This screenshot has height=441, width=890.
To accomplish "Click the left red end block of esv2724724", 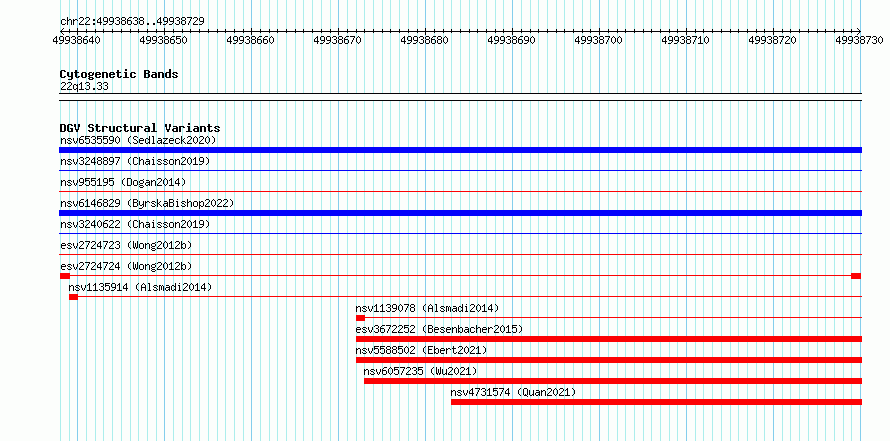I will coord(65,276).
